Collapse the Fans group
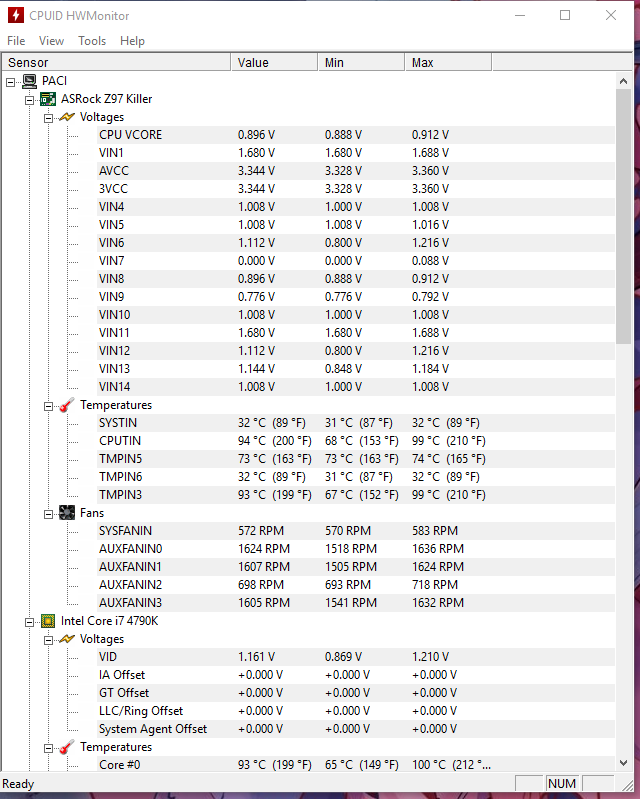640x799 pixels. (x=48, y=514)
